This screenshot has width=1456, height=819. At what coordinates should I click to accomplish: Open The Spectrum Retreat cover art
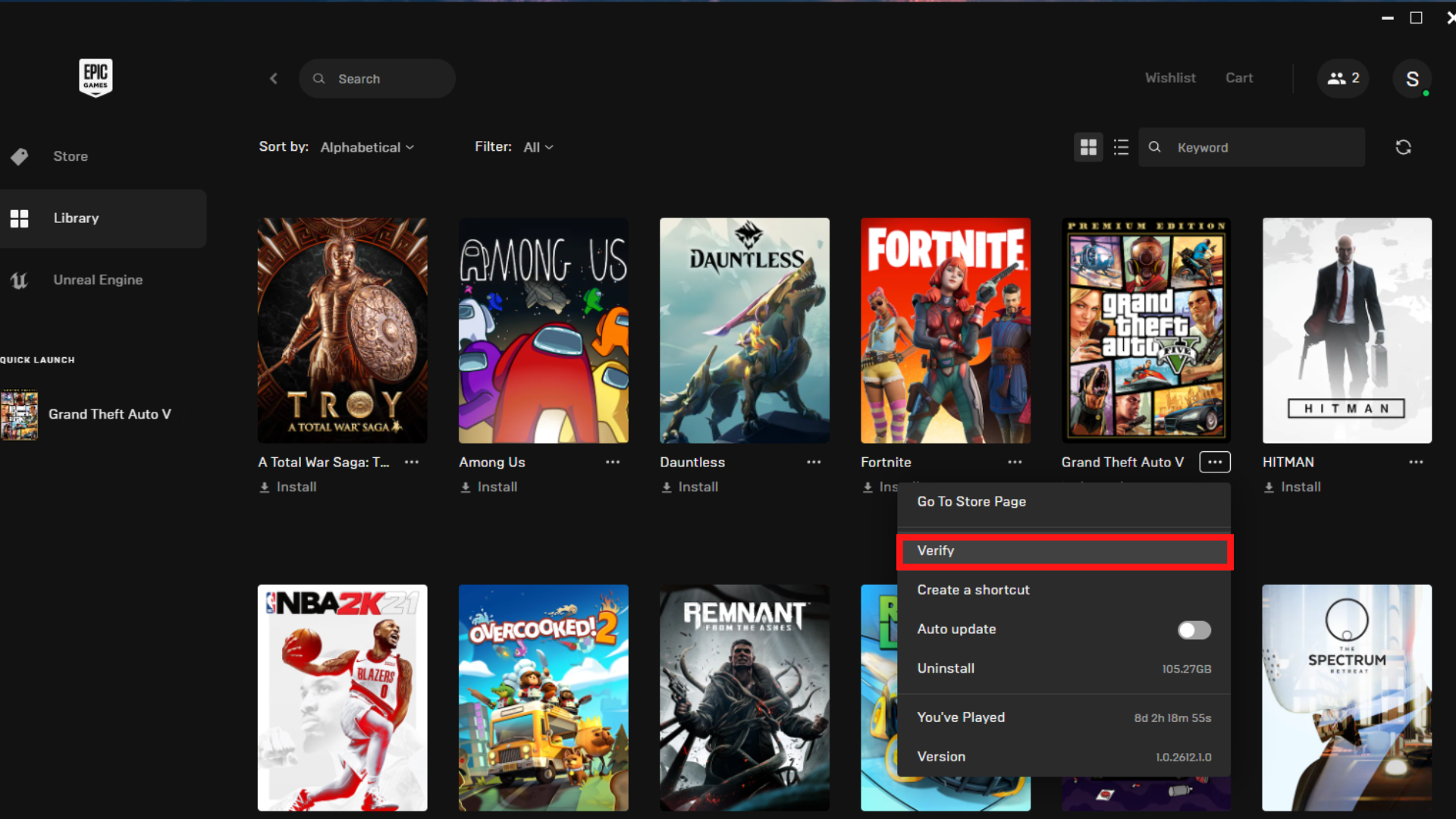[1347, 698]
